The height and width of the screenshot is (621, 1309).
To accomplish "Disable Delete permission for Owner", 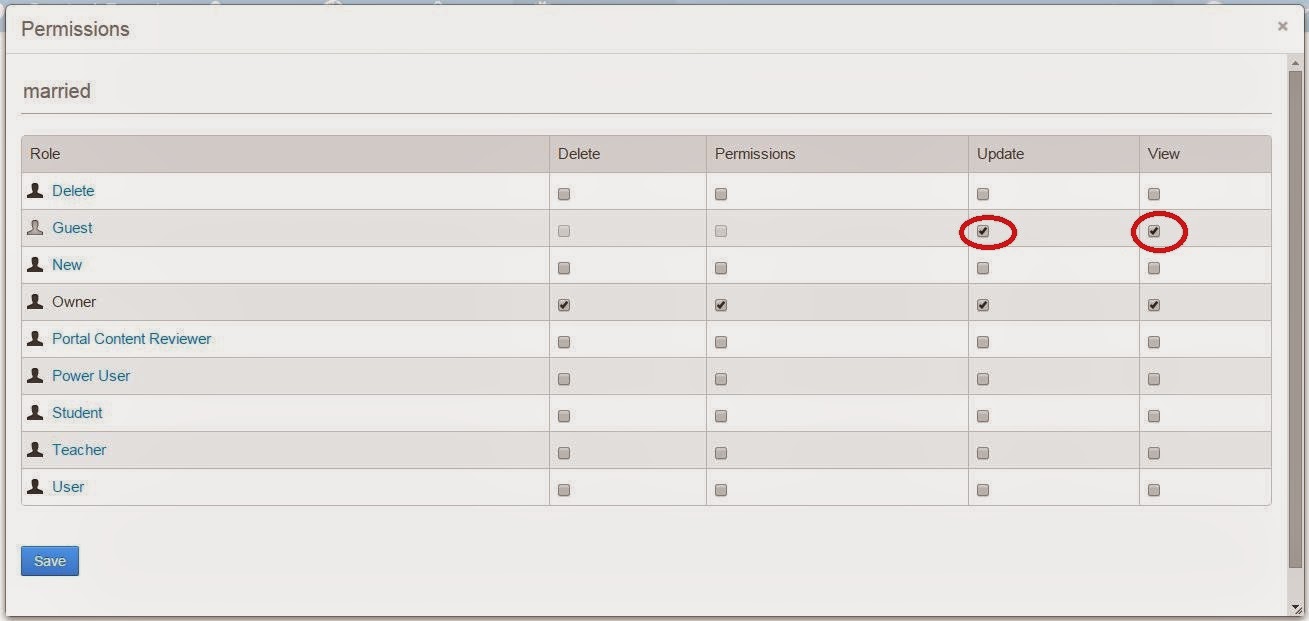I will 563,304.
